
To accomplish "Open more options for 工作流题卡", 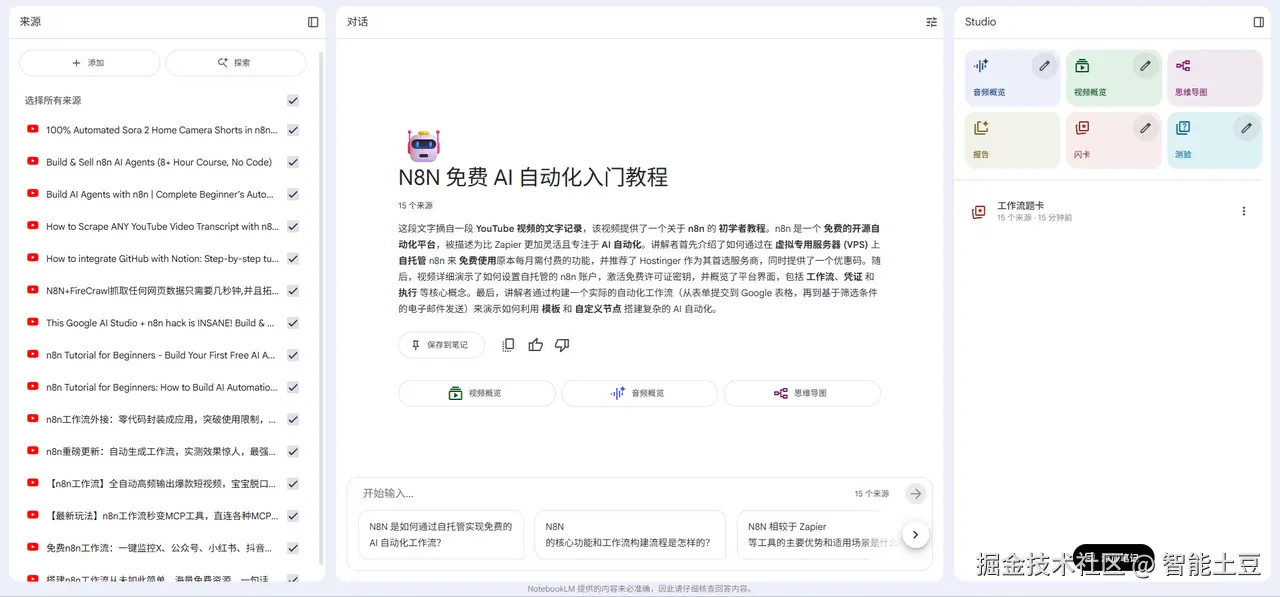I will [x=1244, y=211].
